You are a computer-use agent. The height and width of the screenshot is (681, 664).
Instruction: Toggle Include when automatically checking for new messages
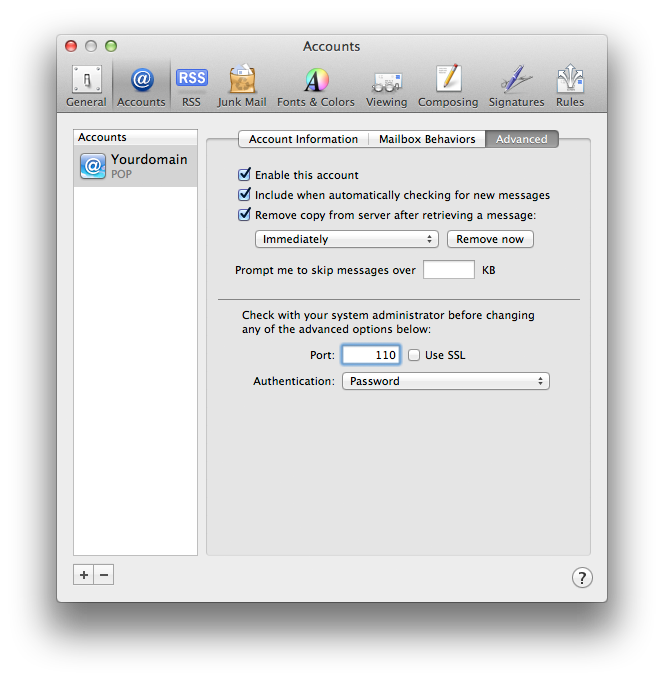[x=244, y=195]
